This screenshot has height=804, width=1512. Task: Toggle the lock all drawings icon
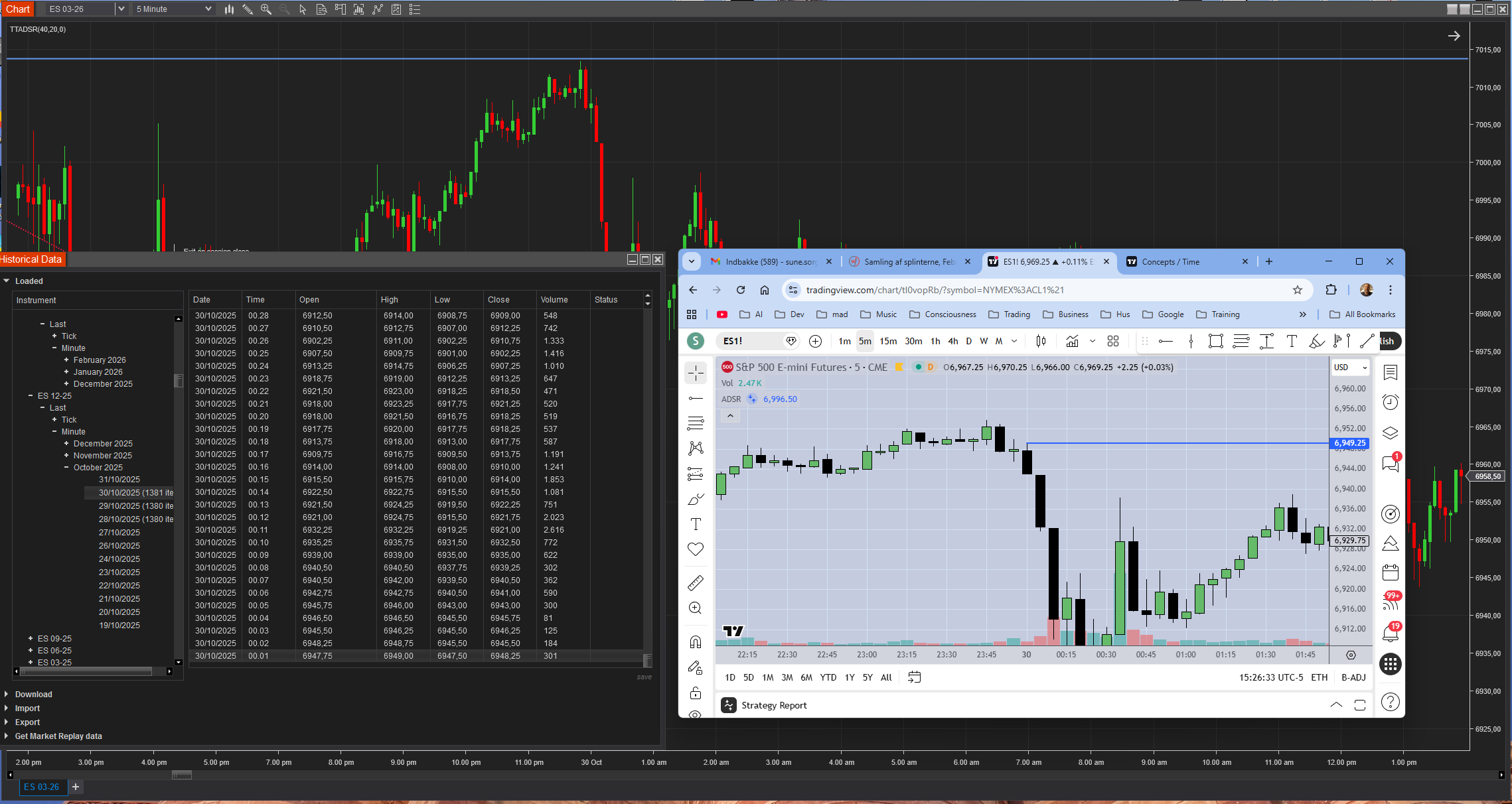[695, 693]
